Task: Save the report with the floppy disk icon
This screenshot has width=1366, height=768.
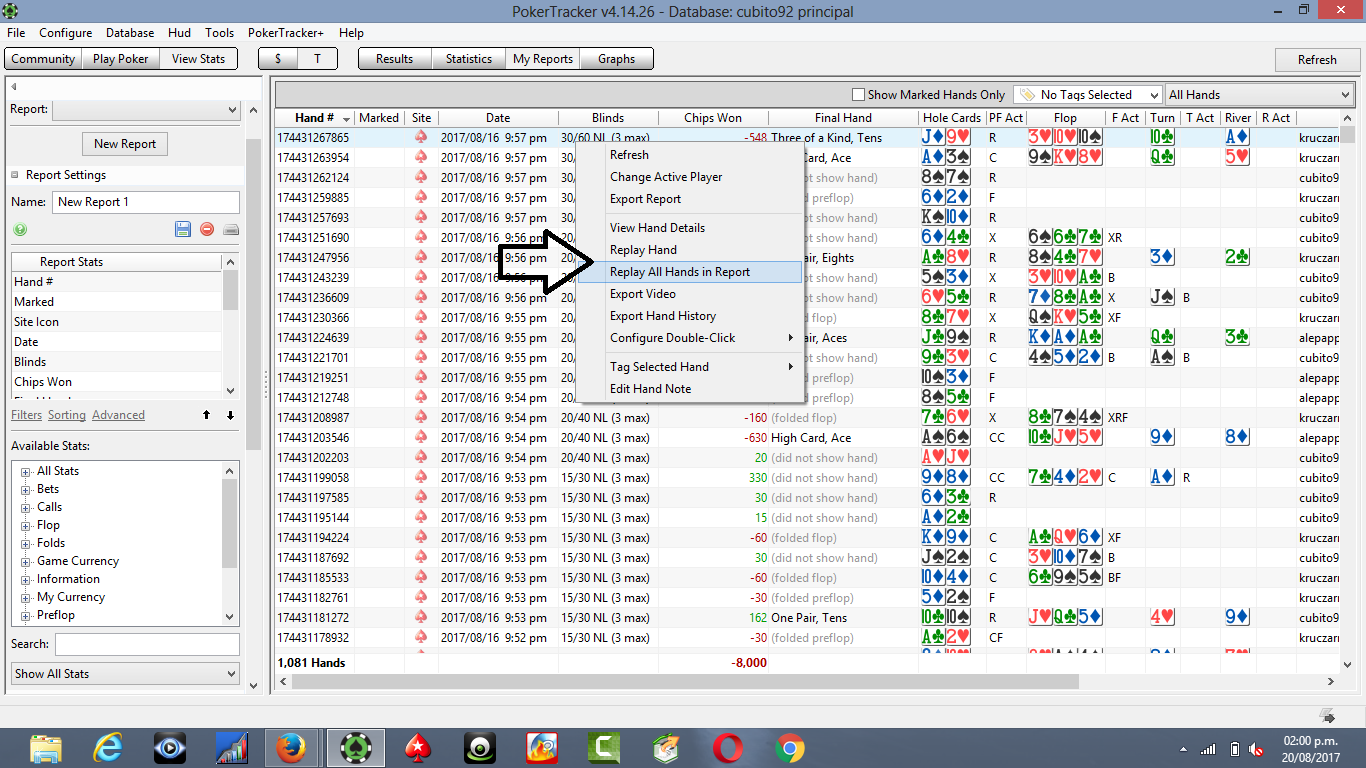Action: 183,229
